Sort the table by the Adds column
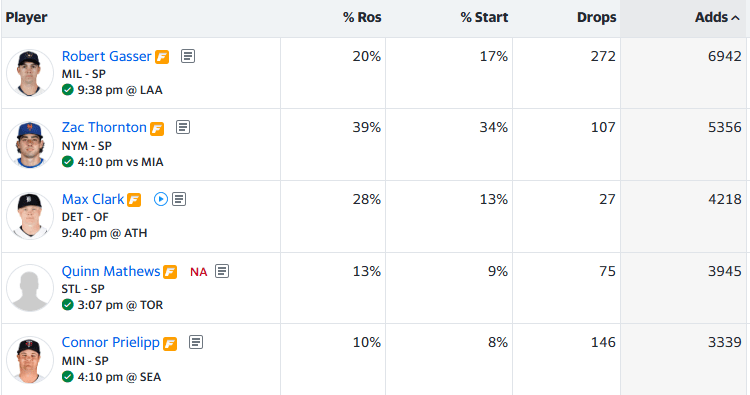Screen dimensions: 750x395 (717, 18)
